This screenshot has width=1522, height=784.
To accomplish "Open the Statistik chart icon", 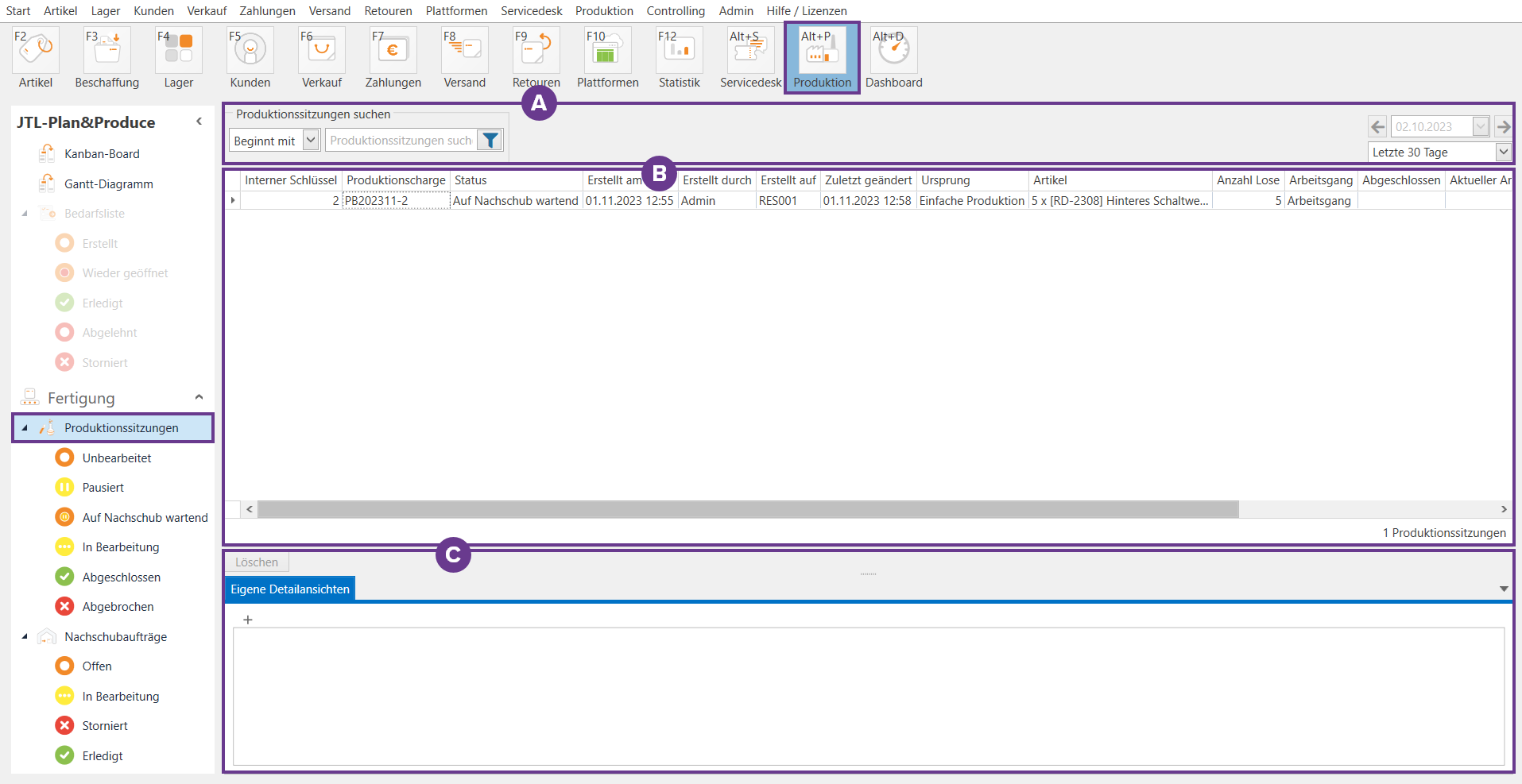I will (x=679, y=50).
